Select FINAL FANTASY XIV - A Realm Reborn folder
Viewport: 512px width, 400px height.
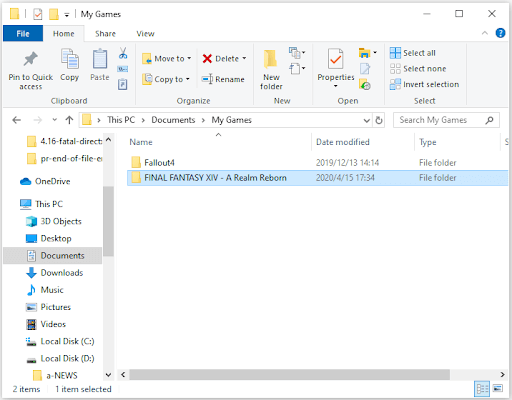click(x=317, y=178)
